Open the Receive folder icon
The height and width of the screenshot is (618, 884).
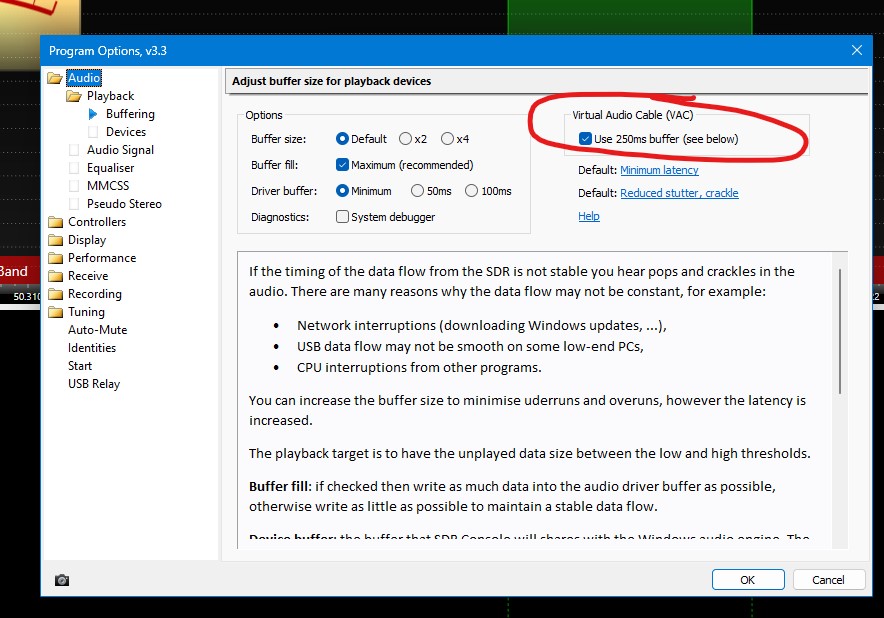[x=55, y=276]
